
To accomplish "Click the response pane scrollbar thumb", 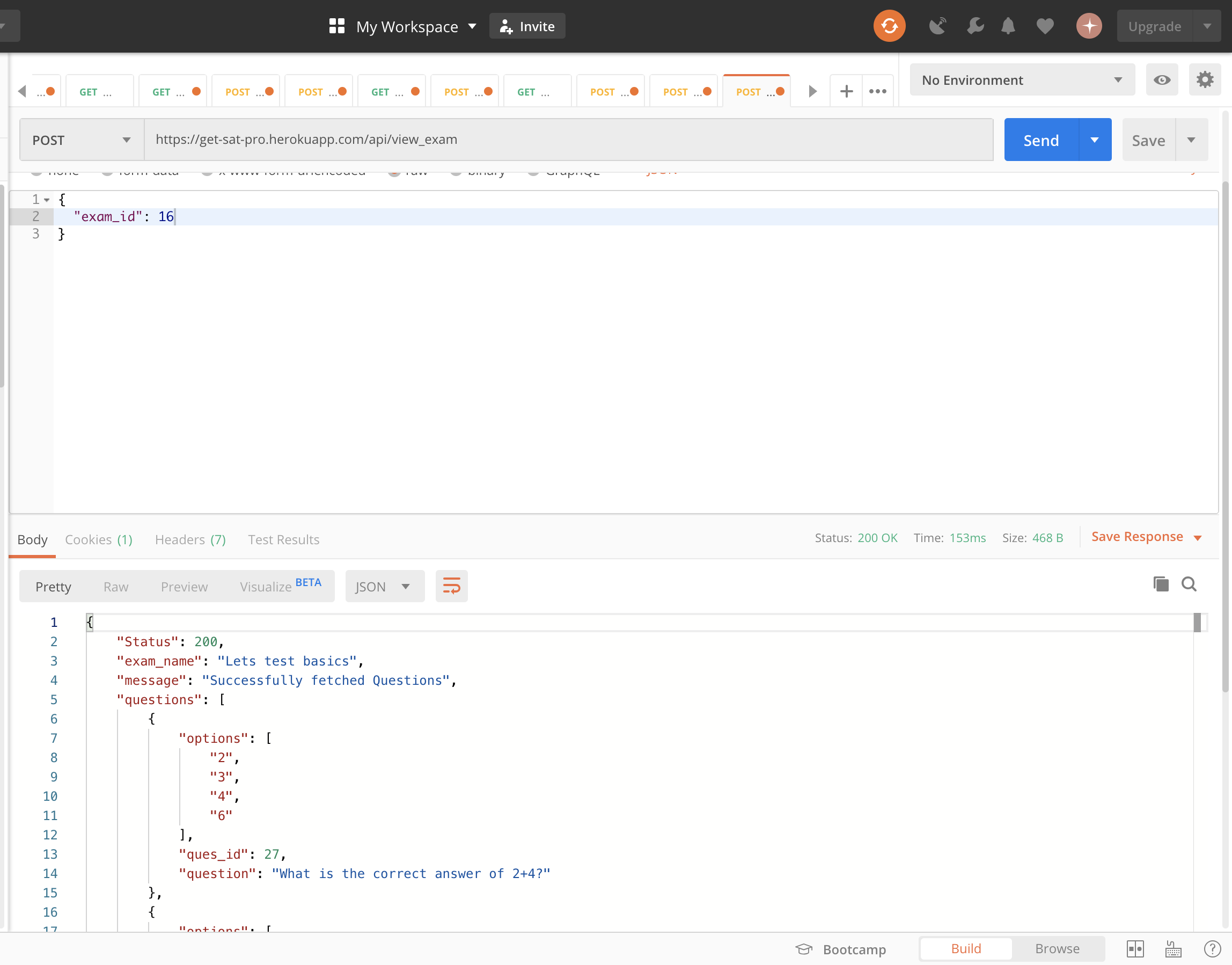I will [1197, 622].
